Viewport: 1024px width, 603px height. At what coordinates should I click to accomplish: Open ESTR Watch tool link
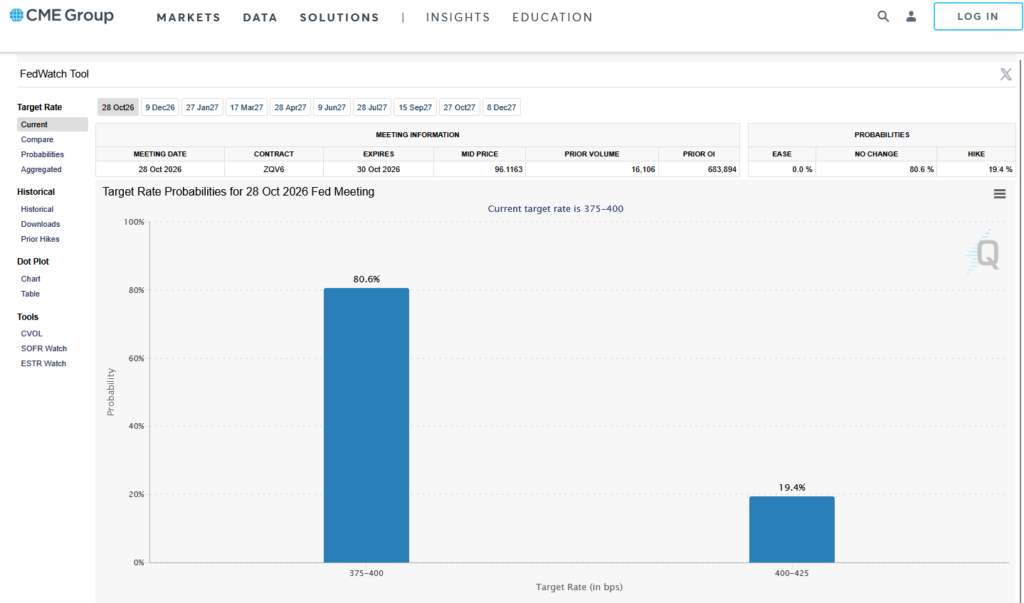coord(44,364)
